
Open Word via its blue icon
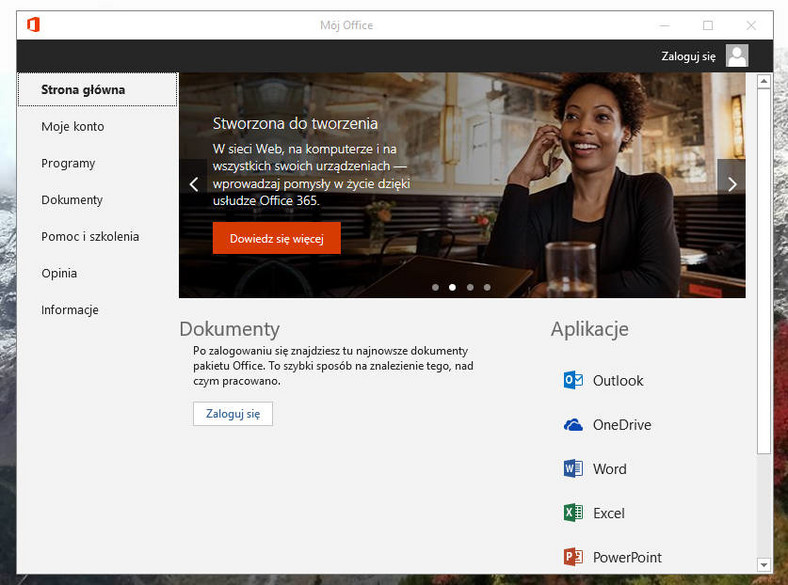click(573, 469)
